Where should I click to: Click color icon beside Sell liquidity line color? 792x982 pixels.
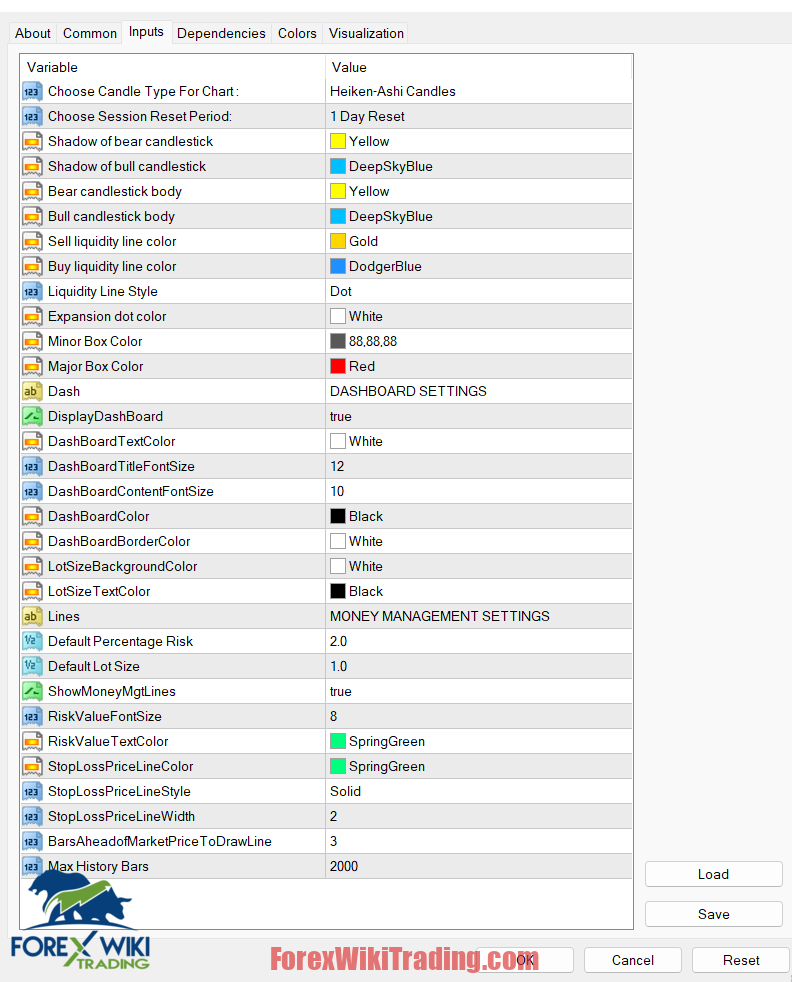coord(32,242)
